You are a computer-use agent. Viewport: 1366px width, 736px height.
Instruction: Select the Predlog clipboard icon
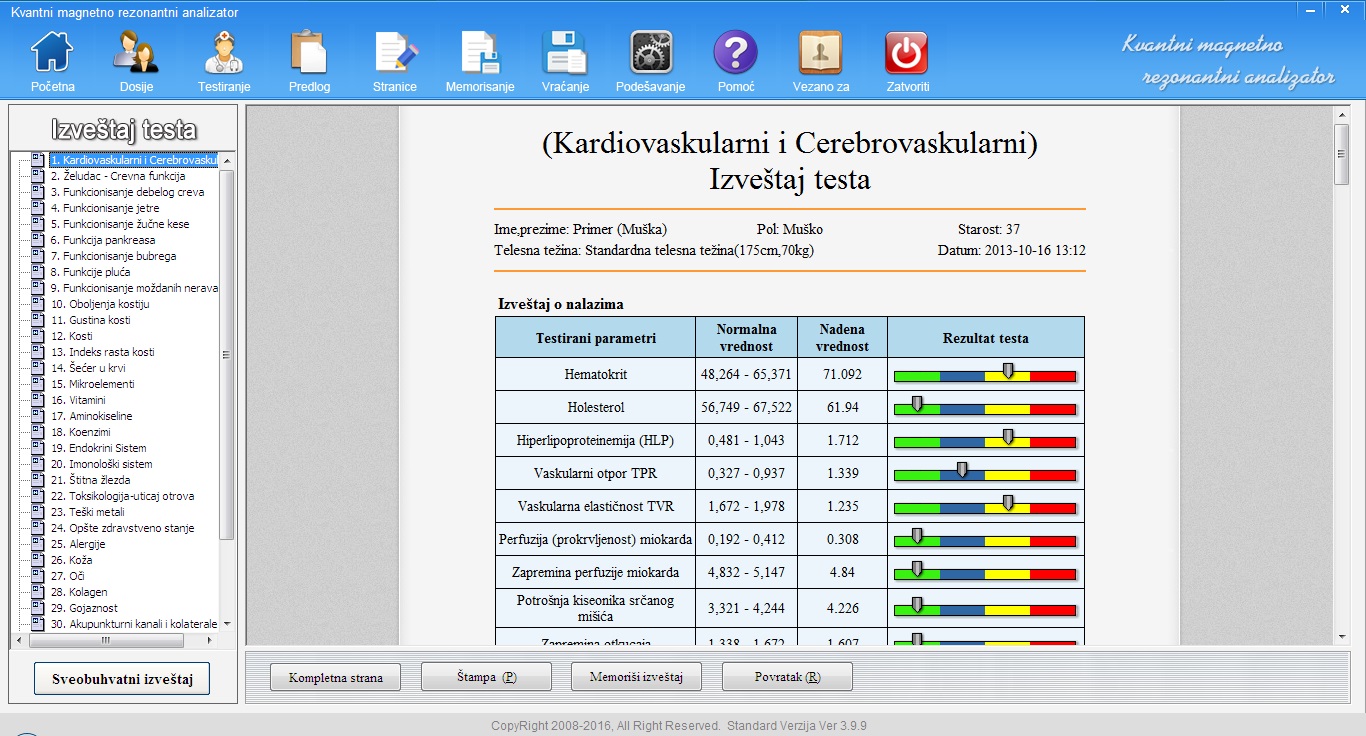pos(309,53)
